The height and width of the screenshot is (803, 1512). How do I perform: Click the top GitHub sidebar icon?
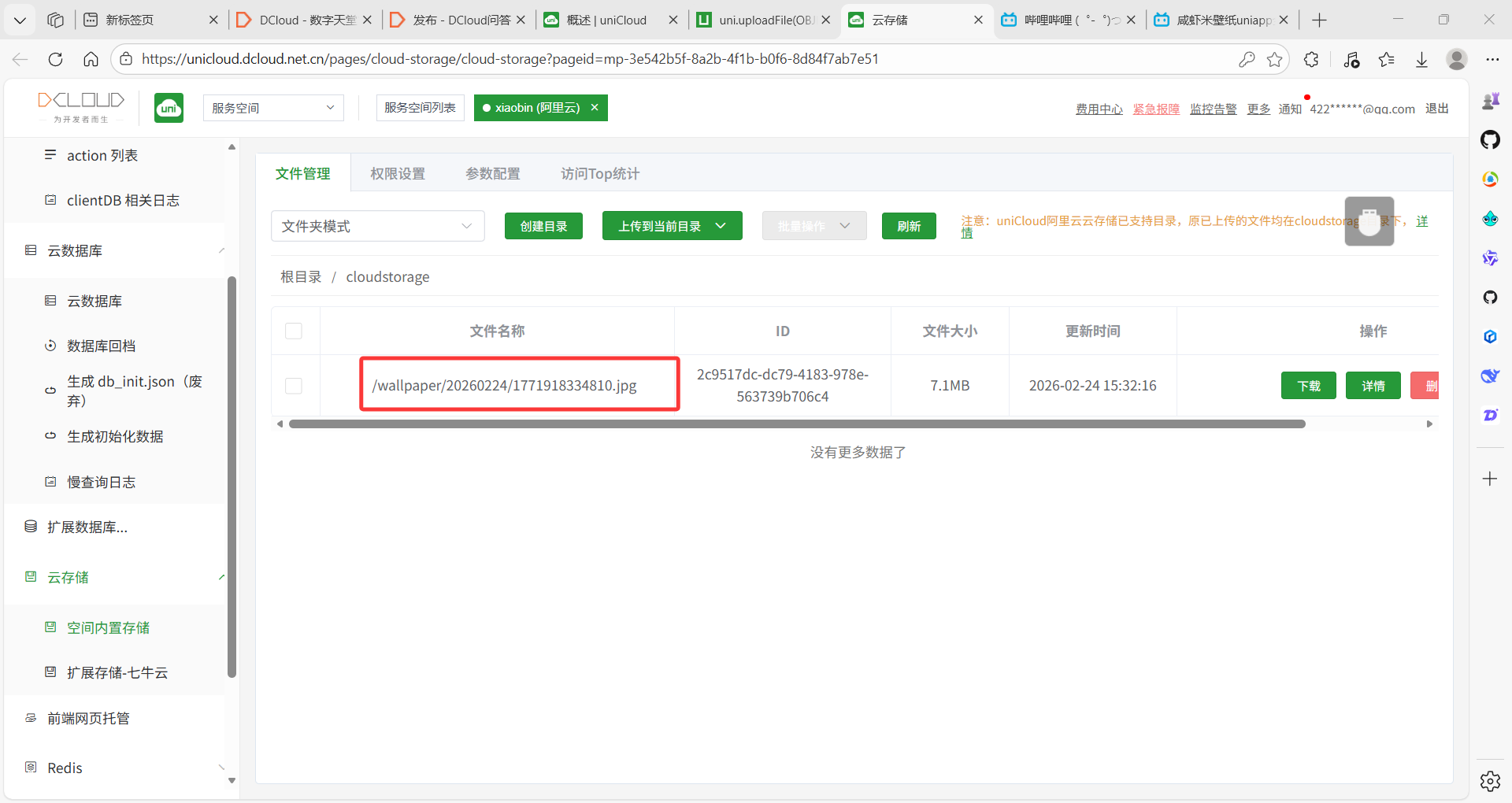coord(1489,140)
